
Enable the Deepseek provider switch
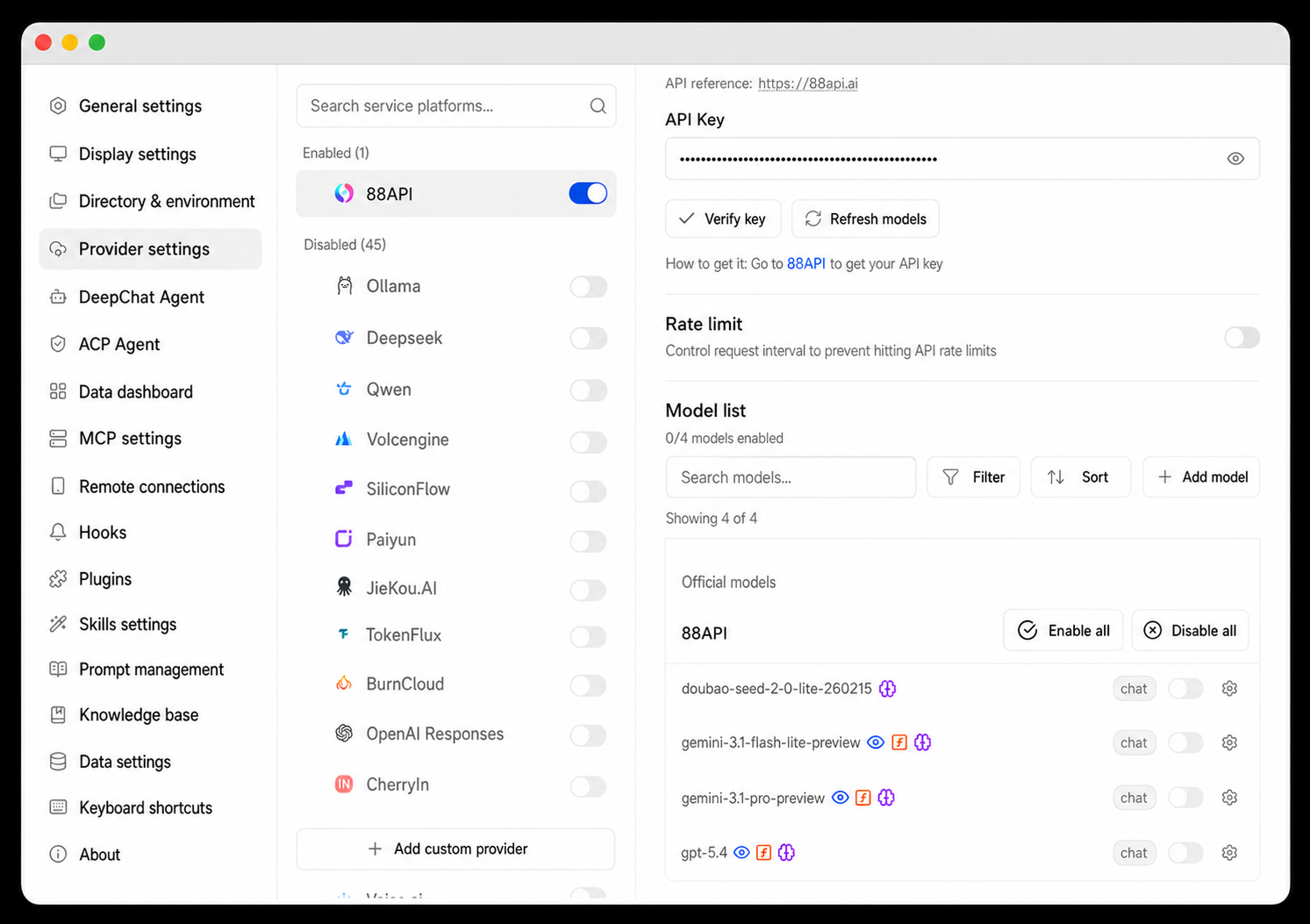click(x=588, y=338)
